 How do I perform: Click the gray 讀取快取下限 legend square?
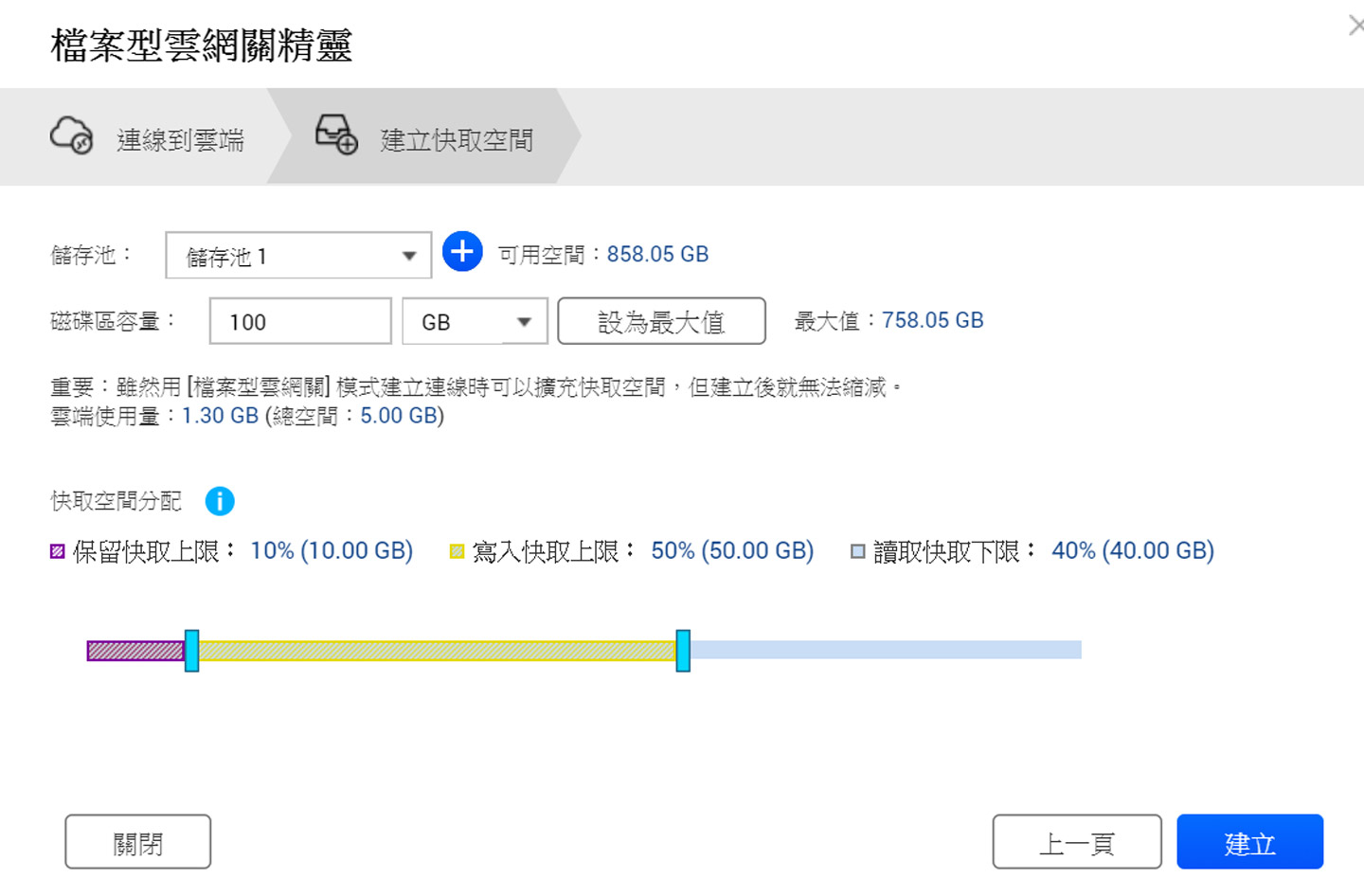(857, 550)
